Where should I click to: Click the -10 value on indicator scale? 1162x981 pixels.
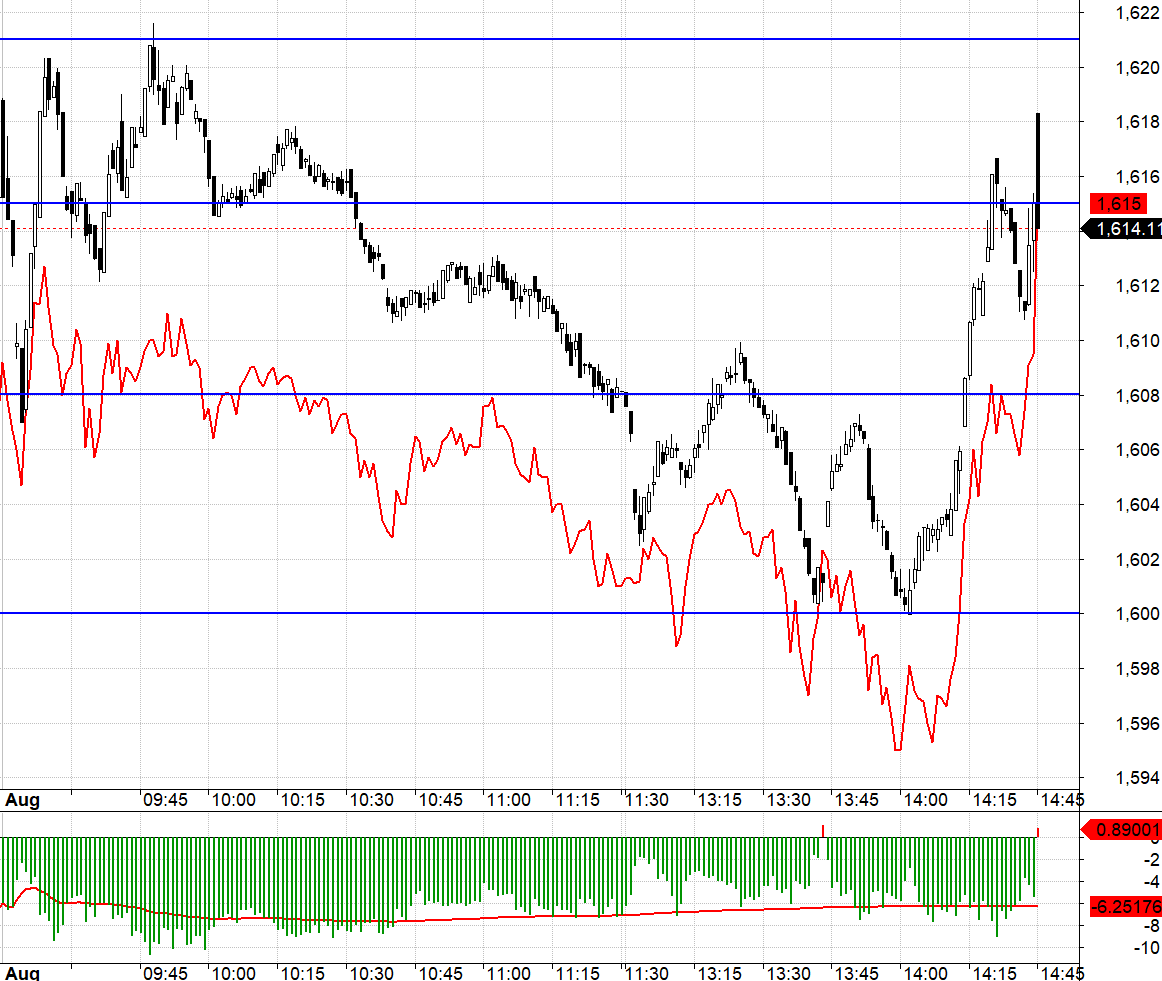[x=1147, y=948]
